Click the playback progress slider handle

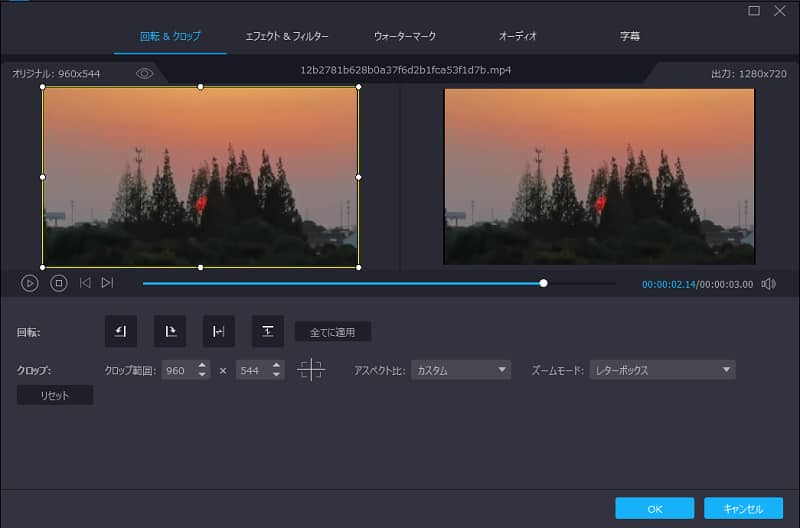click(543, 283)
